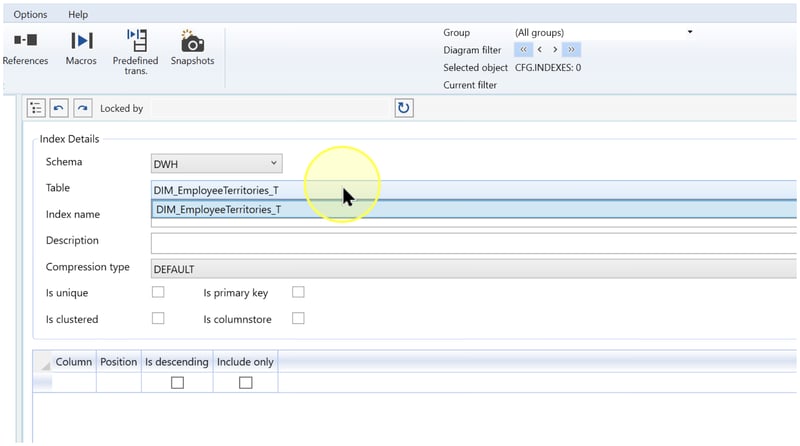This screenshot has height=446, width=800.
Task: Go to first diagram filter
Action: click(523, 49)
